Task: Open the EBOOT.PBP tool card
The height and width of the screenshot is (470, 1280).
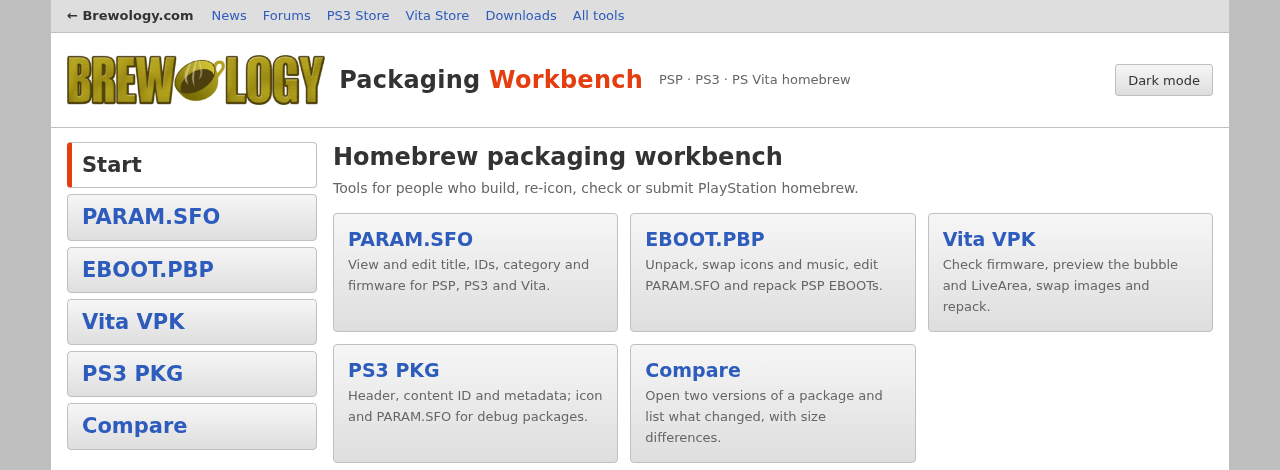Action: pyautogui.click(x=773, y=272)
